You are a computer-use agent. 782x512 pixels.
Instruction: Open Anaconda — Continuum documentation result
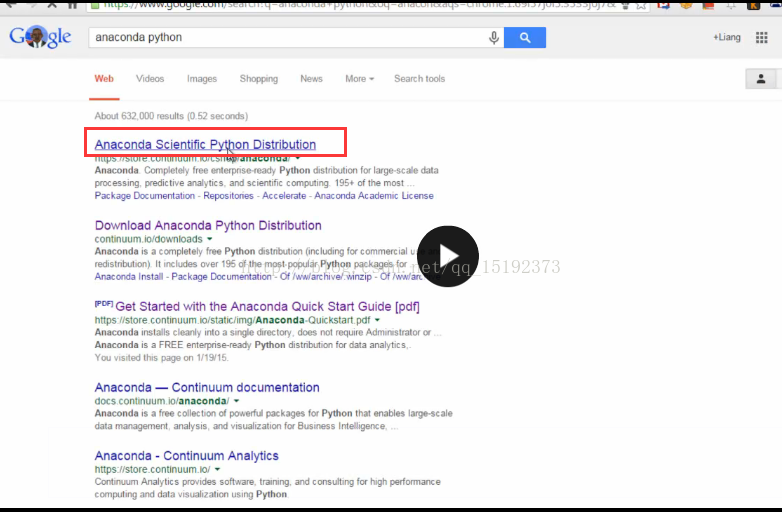click(207, 387)
